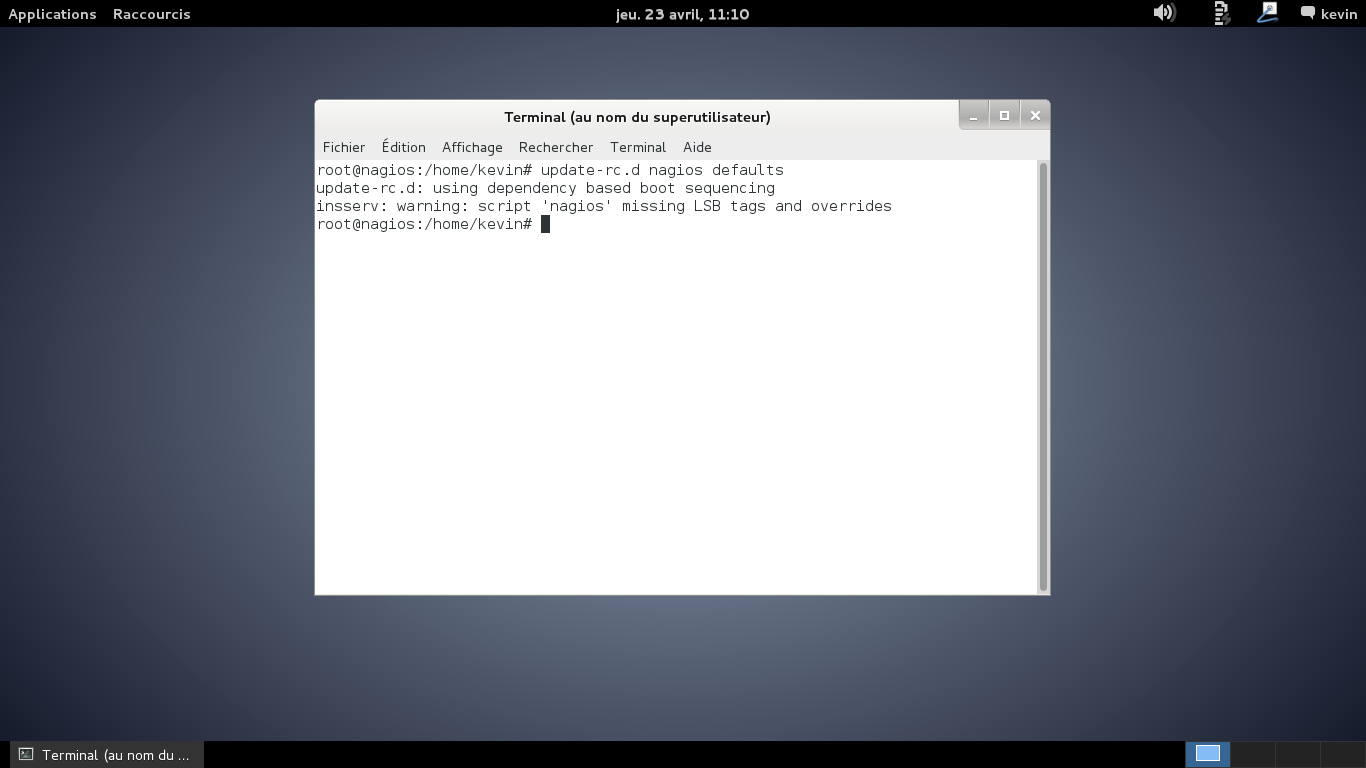The width and height of the screenshot is (1366, 768).
Task: Switch to the first workspace
Action: tap(1207, 754)
